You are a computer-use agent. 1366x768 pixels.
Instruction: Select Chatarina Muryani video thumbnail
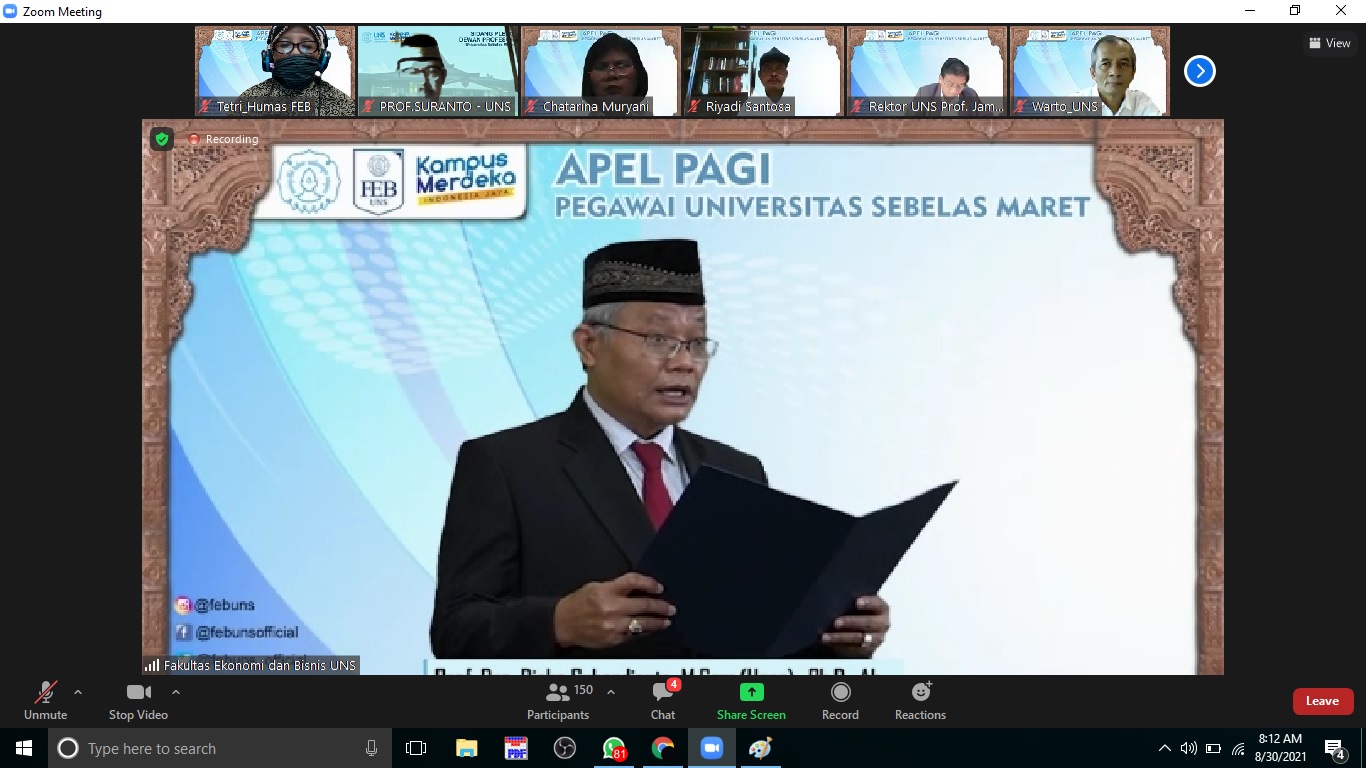point(600,71)
